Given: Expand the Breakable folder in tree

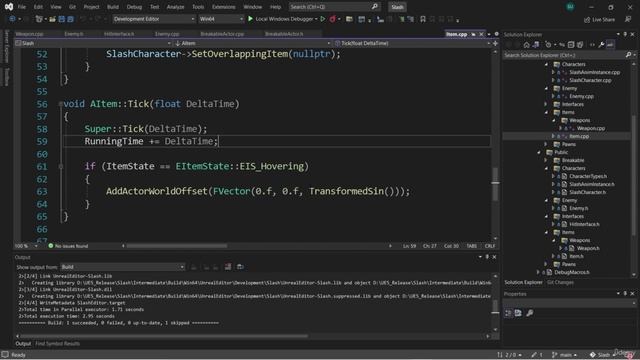Looking at the screenshot, I should 547,160.
